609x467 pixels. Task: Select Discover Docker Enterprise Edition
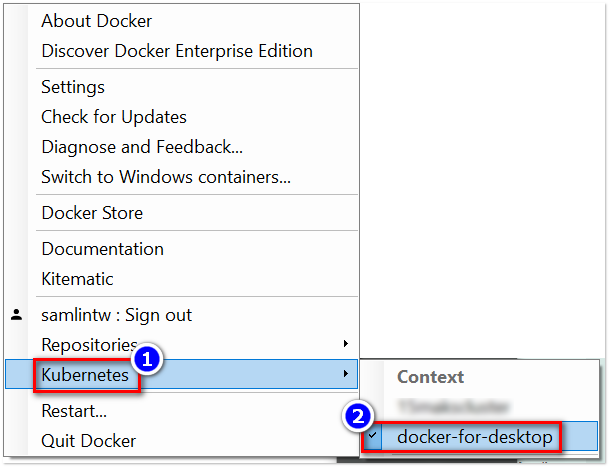pyautogui.click(x=176, y=51)
